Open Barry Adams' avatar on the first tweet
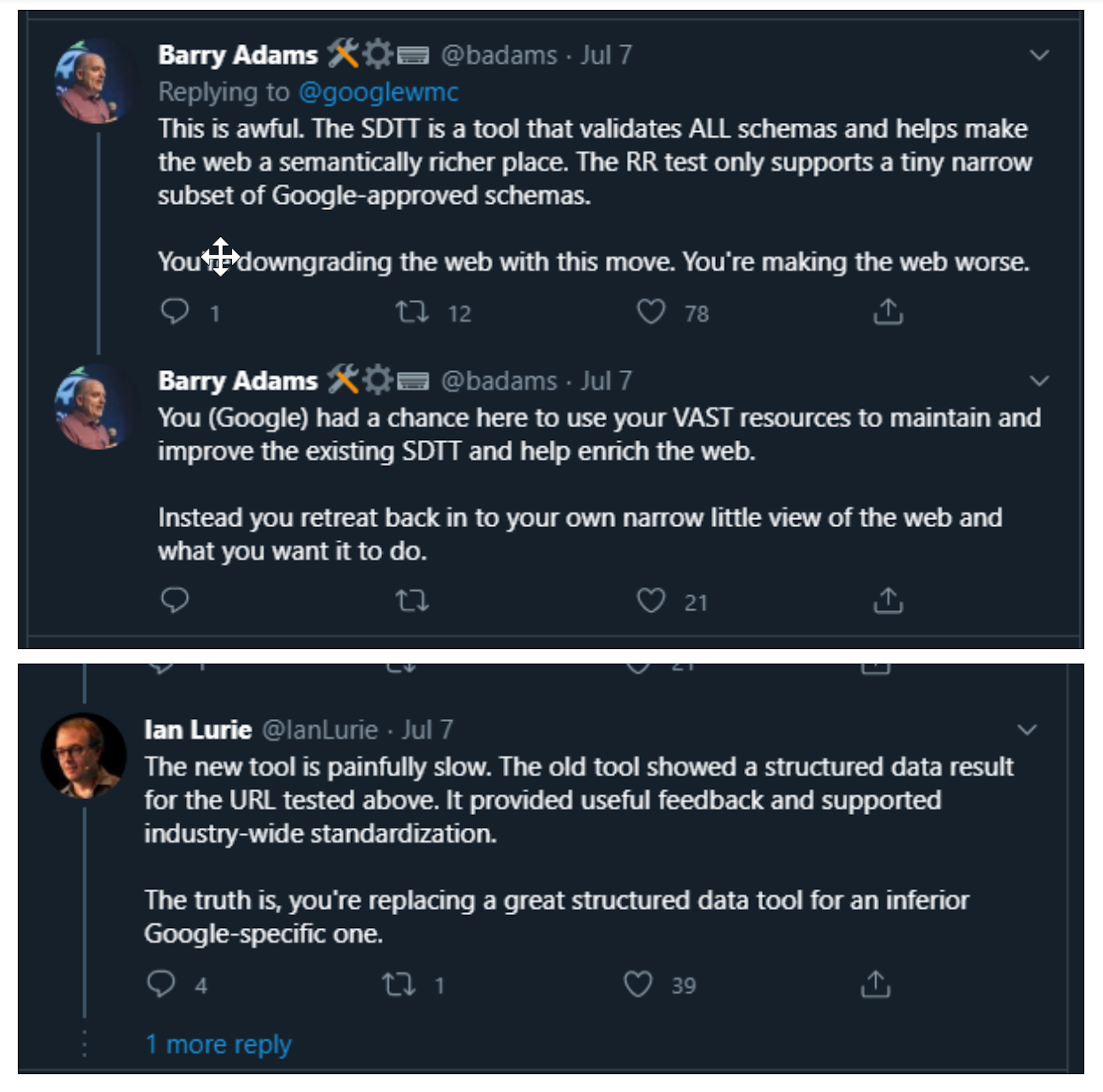 point(95,81)
